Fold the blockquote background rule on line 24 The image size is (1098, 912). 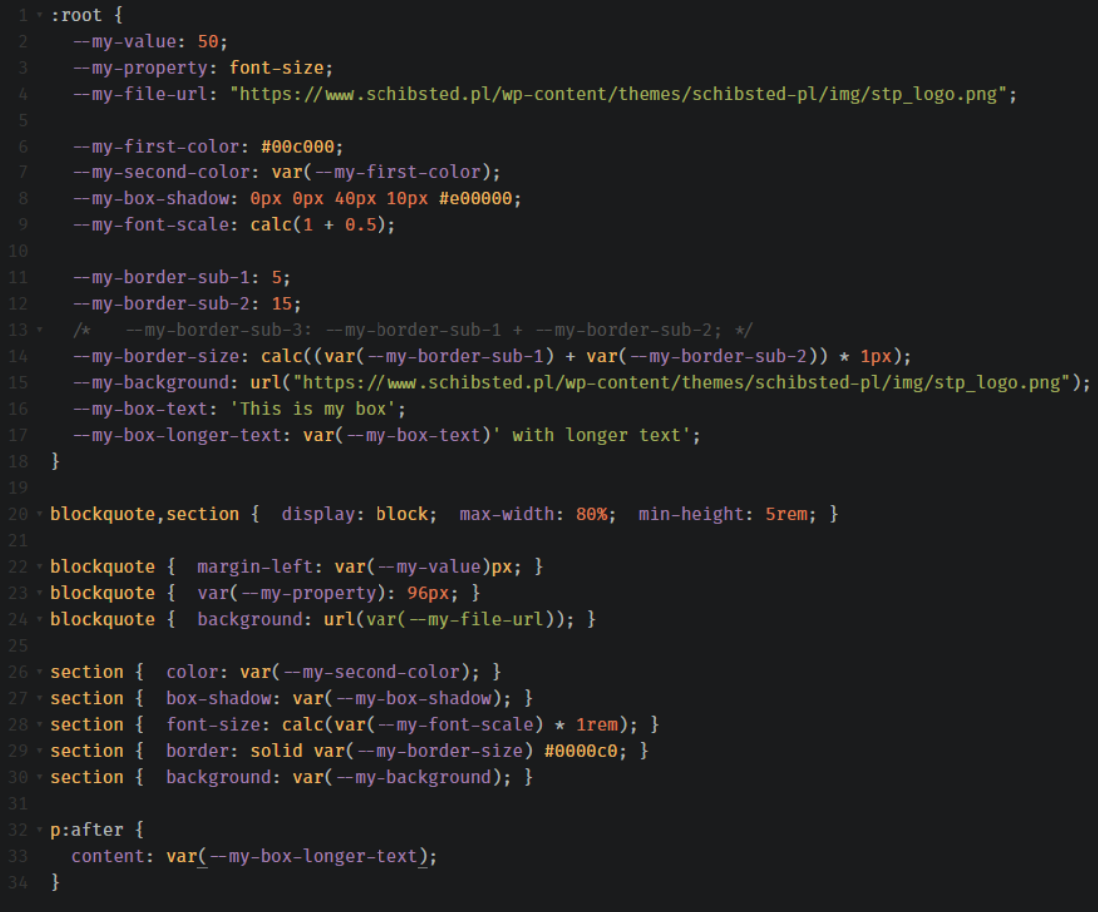click(39, 619)
